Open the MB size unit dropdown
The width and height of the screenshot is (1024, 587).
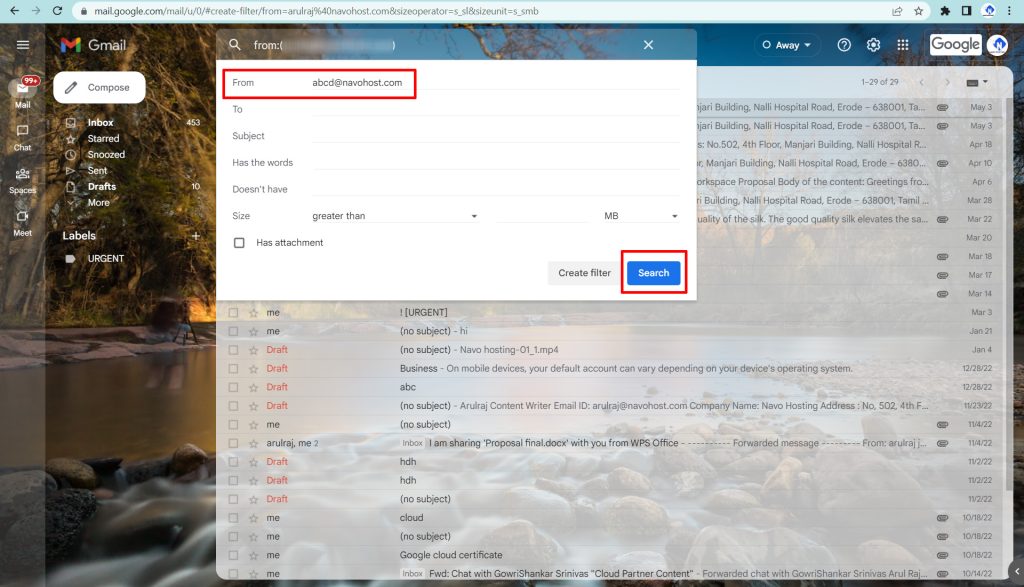click(640, 216)
